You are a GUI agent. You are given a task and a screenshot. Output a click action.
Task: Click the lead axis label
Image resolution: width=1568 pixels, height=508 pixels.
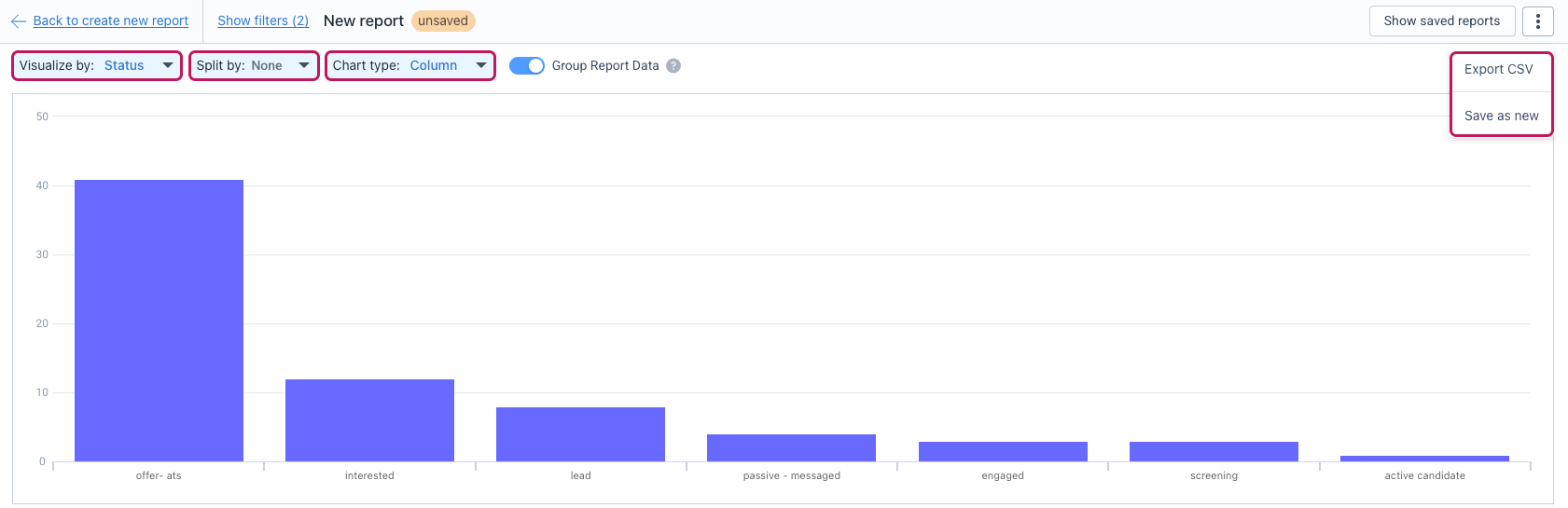[581, 476]
